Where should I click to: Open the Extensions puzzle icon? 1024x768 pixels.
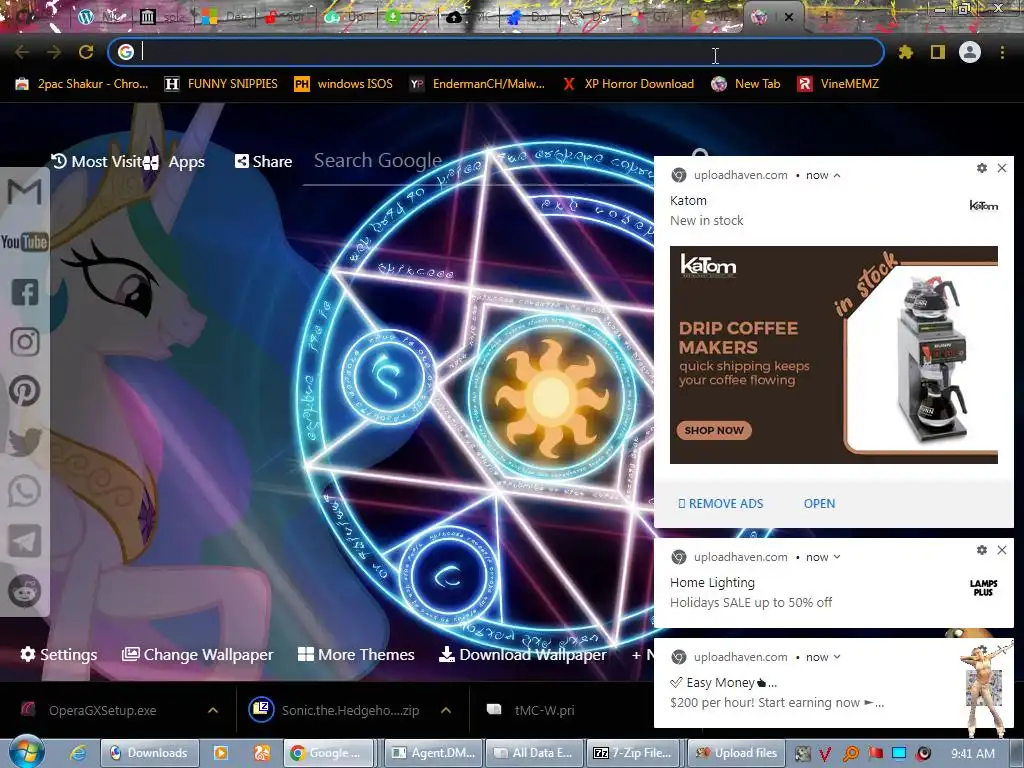click(x=906, y=52)
